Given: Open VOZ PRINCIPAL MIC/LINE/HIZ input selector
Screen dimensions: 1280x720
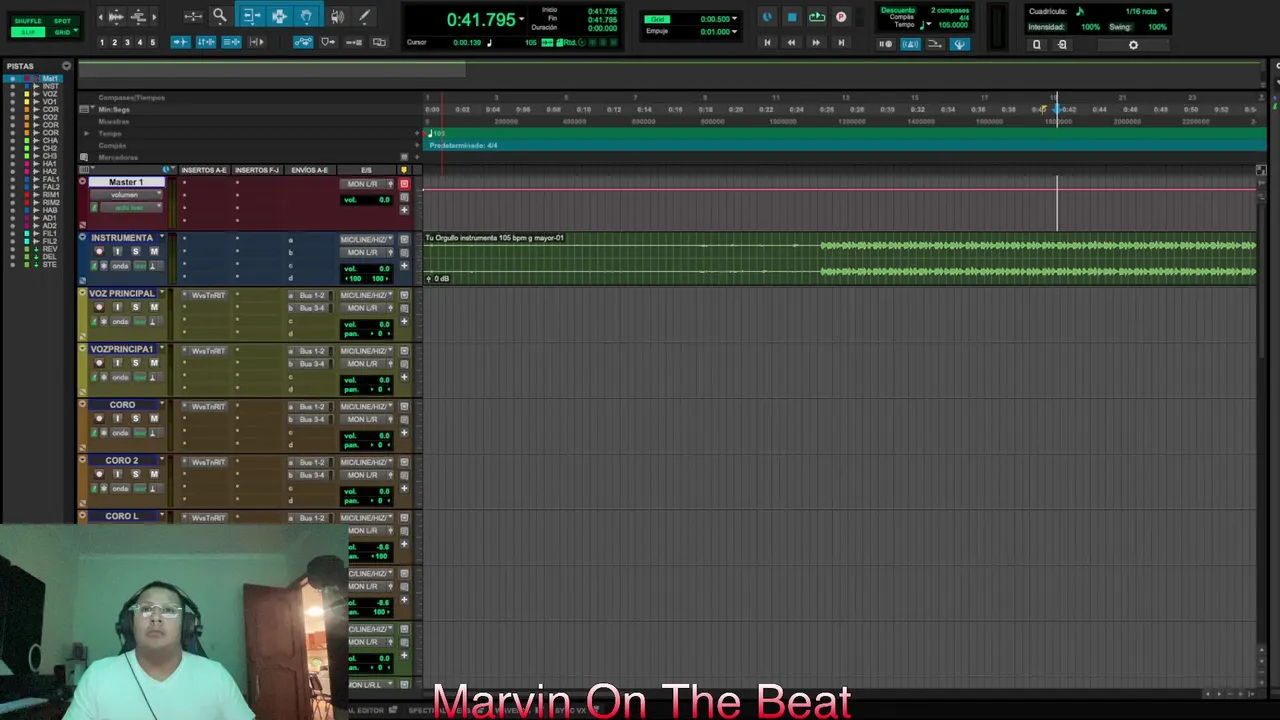Looking at the screenshot, I should tap(367, 295).
